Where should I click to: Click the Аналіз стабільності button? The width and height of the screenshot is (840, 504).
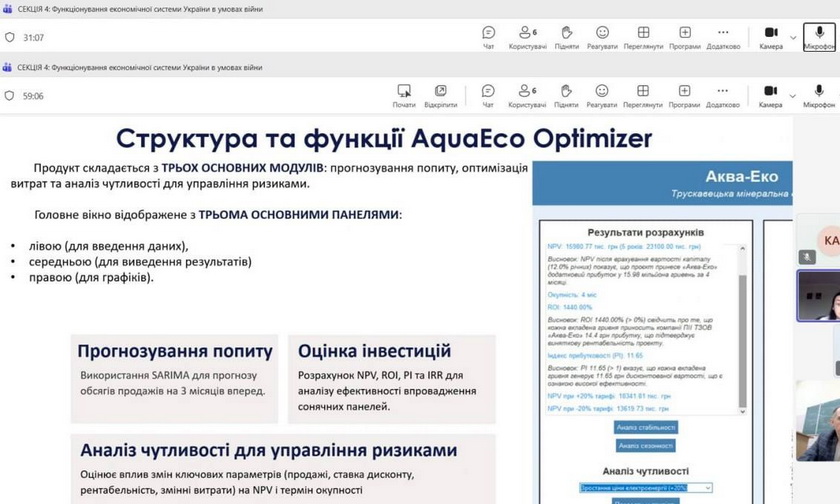pyautogui.click(x=645, y=427)
